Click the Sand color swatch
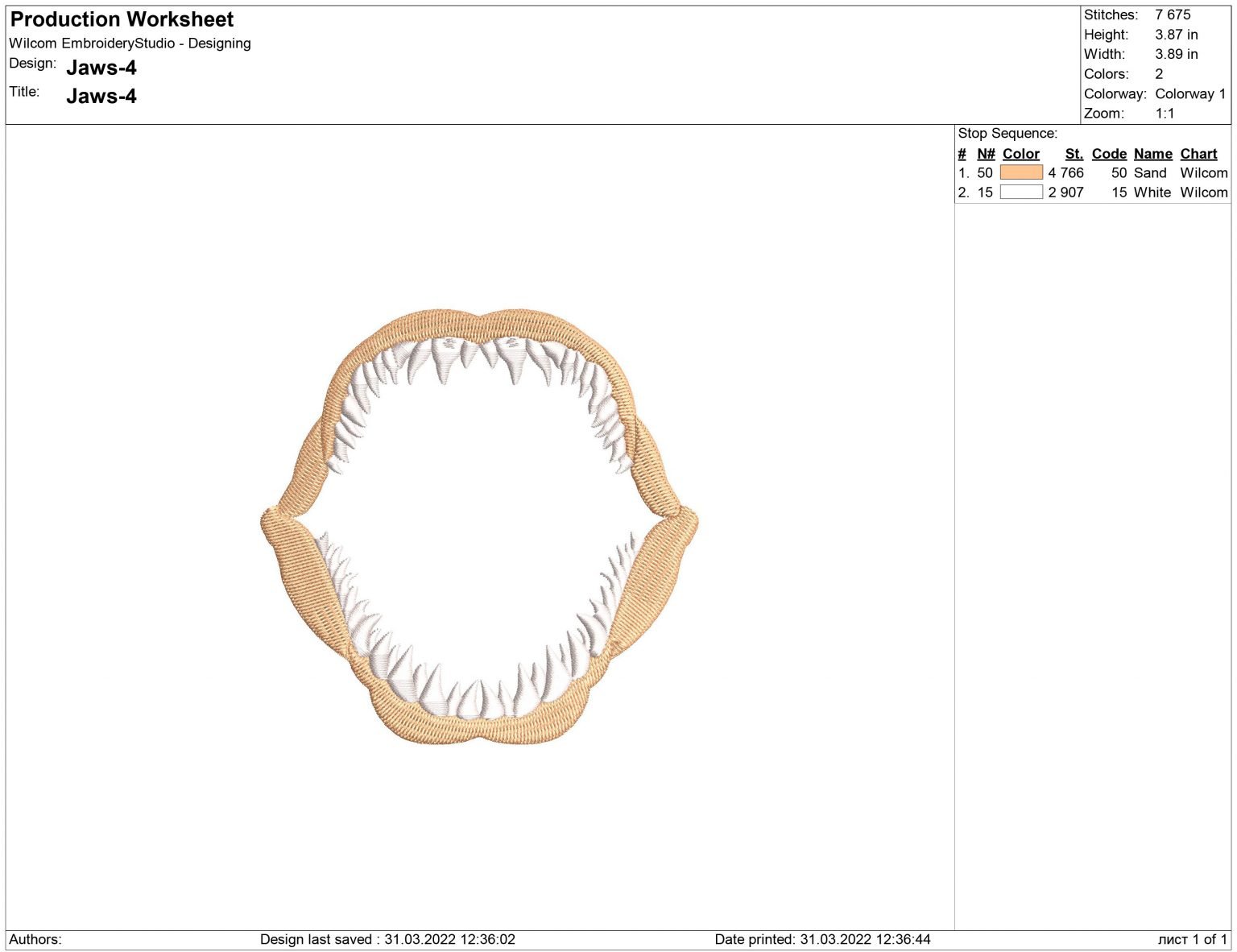Viewport: 1237px width, 952px height. click(1020, 172)
